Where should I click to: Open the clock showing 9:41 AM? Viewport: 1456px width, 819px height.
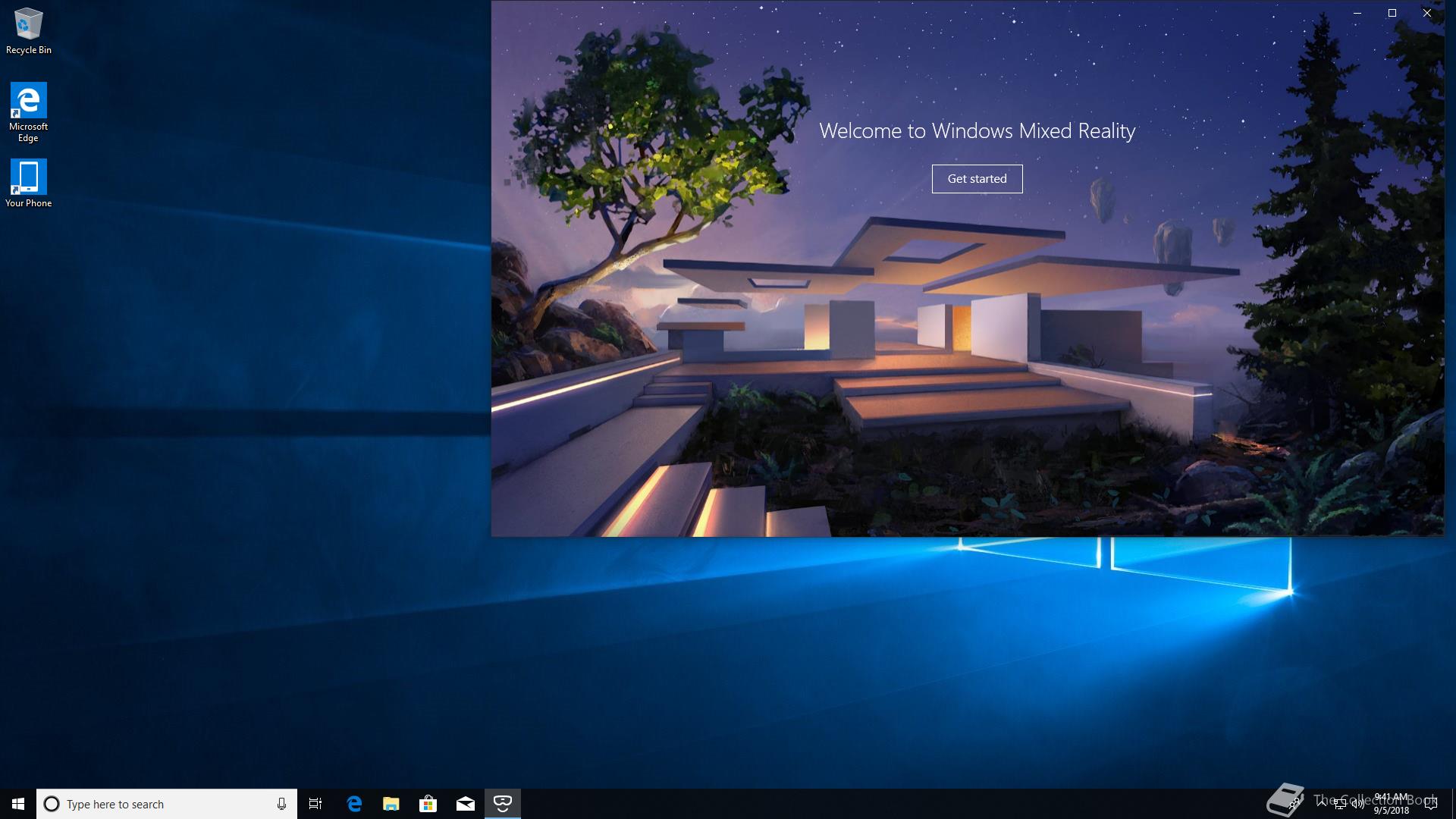(x=1391, y=804)
